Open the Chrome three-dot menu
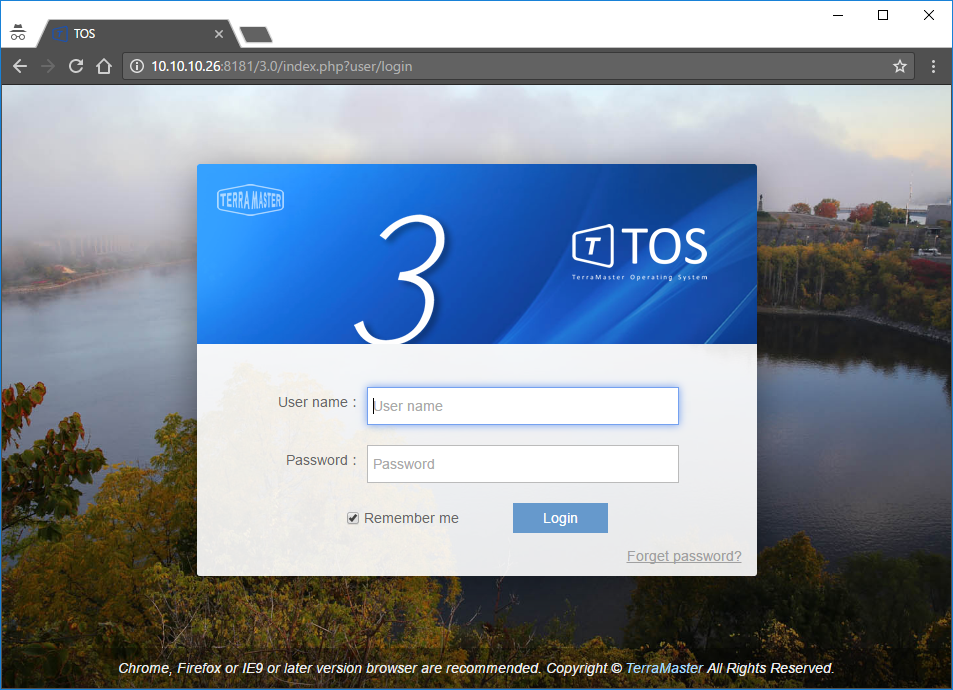Screen dimensions: 953x690 [933, 66]
